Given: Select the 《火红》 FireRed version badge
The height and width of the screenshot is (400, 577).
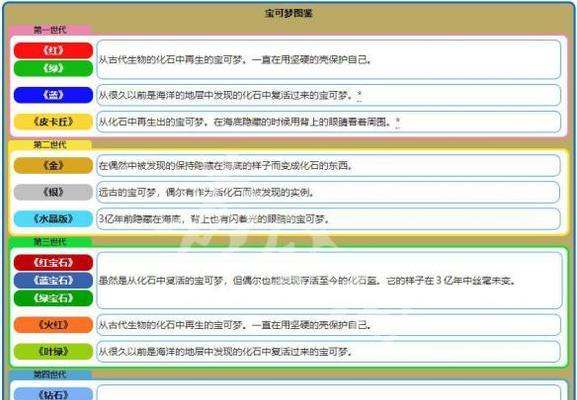Looking at the screenshot, I should tap(53, 325).
